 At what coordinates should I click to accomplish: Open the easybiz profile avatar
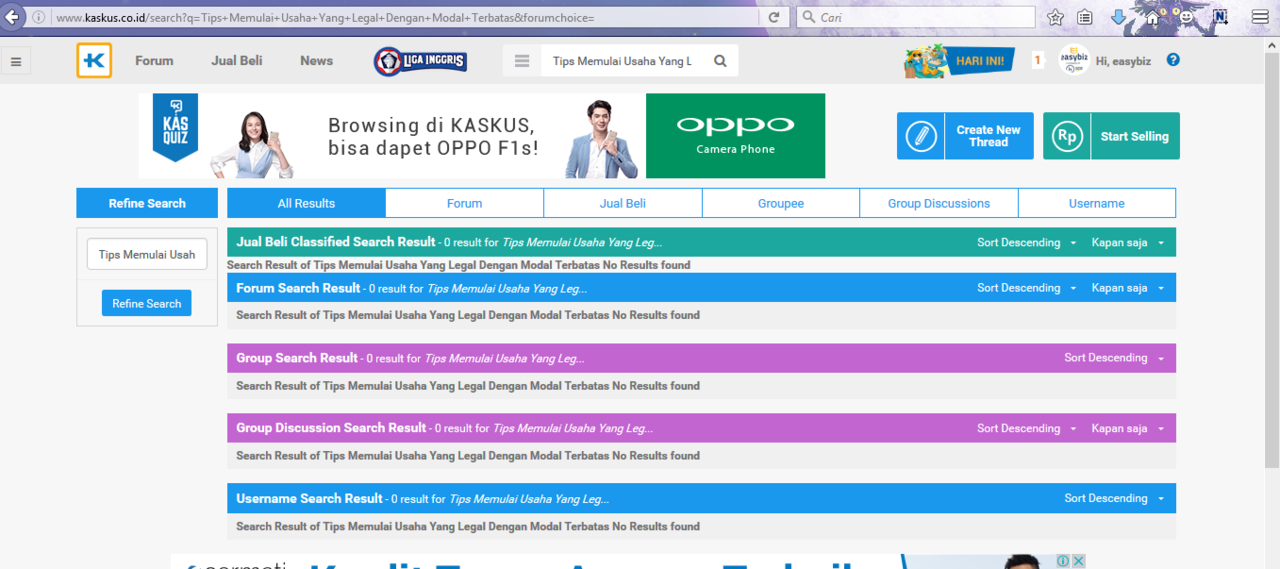pyautogui.click(x=1074, y=61)
